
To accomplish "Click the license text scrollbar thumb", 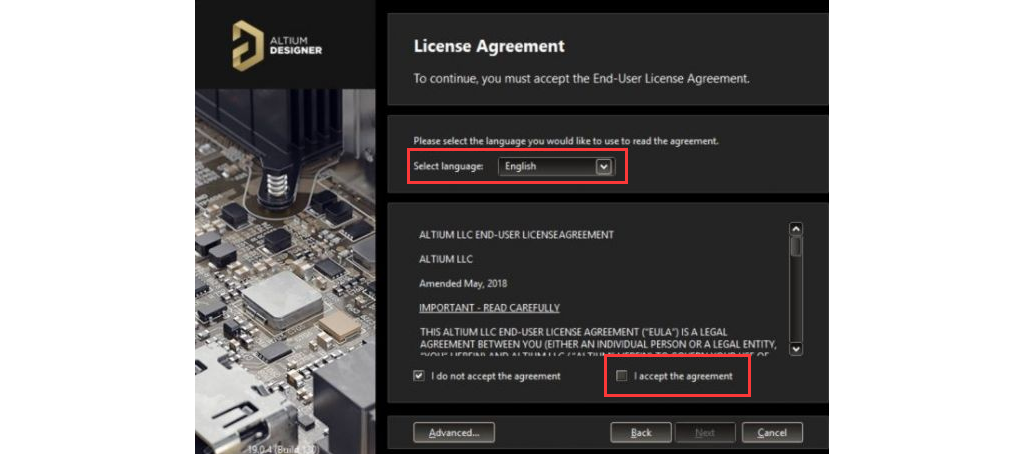I will tap(795, 246).
